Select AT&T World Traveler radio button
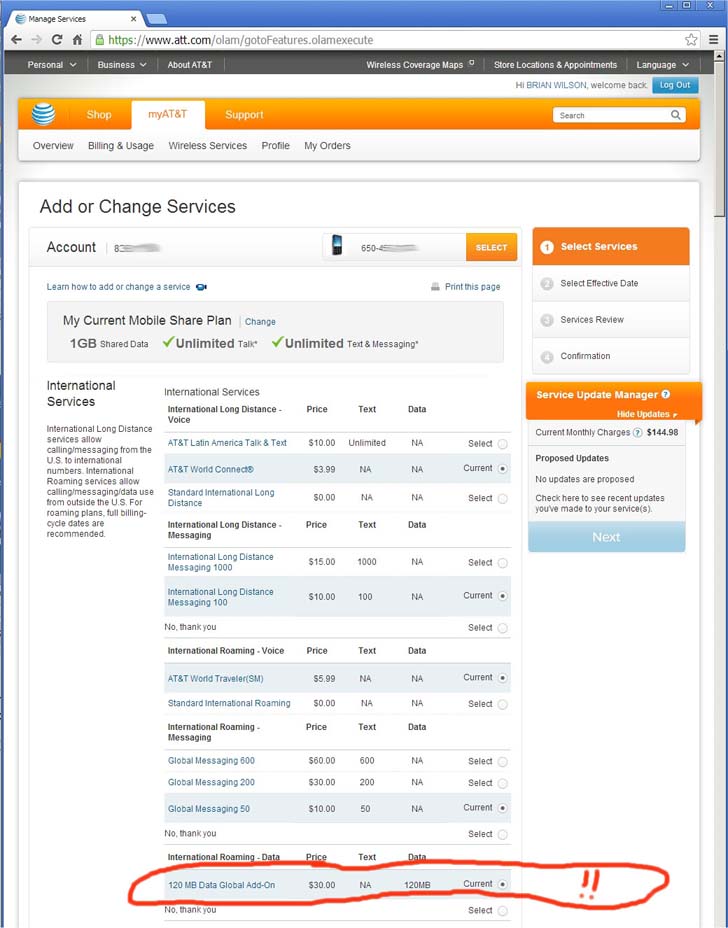Image resolution: width=728 pixels, height=928 pixels. [x=502, y=678]
